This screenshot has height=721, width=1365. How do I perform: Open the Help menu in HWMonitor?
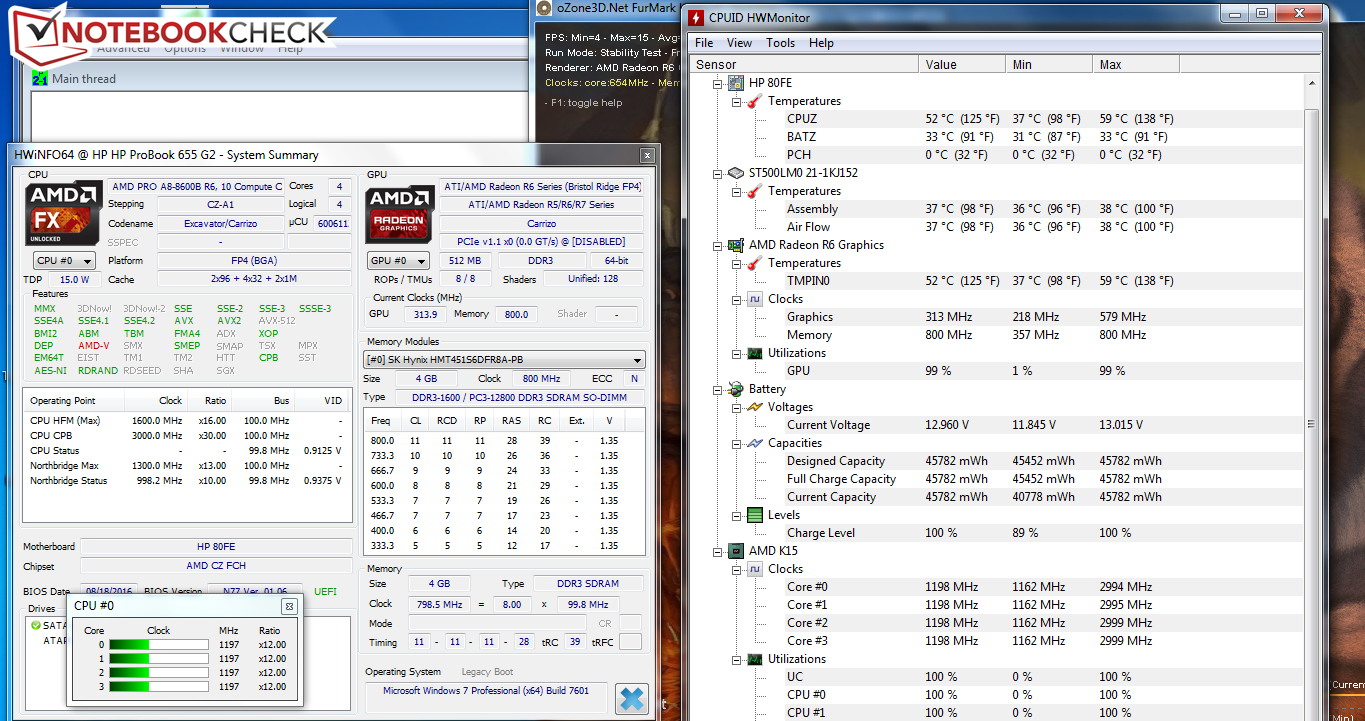(x=821, y=43)
